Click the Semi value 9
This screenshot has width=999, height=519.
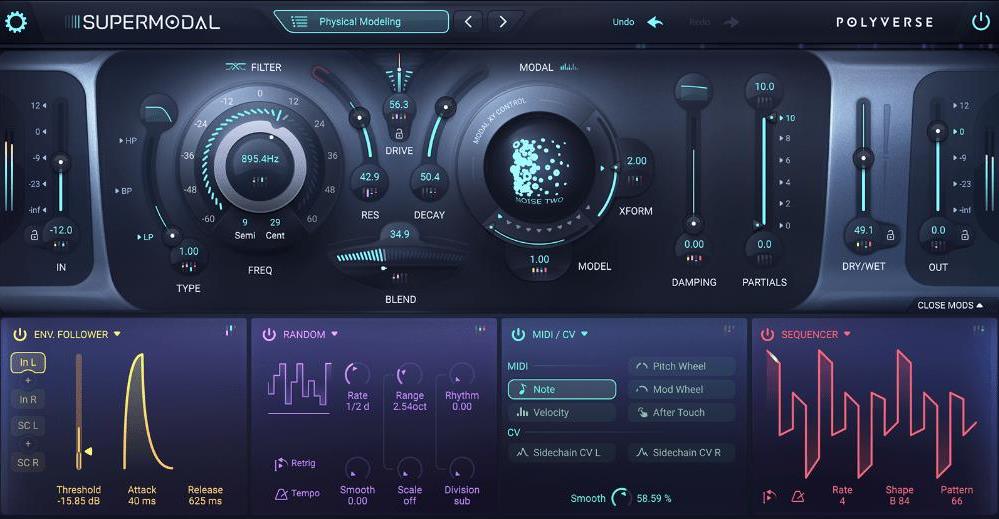[245, 222]
